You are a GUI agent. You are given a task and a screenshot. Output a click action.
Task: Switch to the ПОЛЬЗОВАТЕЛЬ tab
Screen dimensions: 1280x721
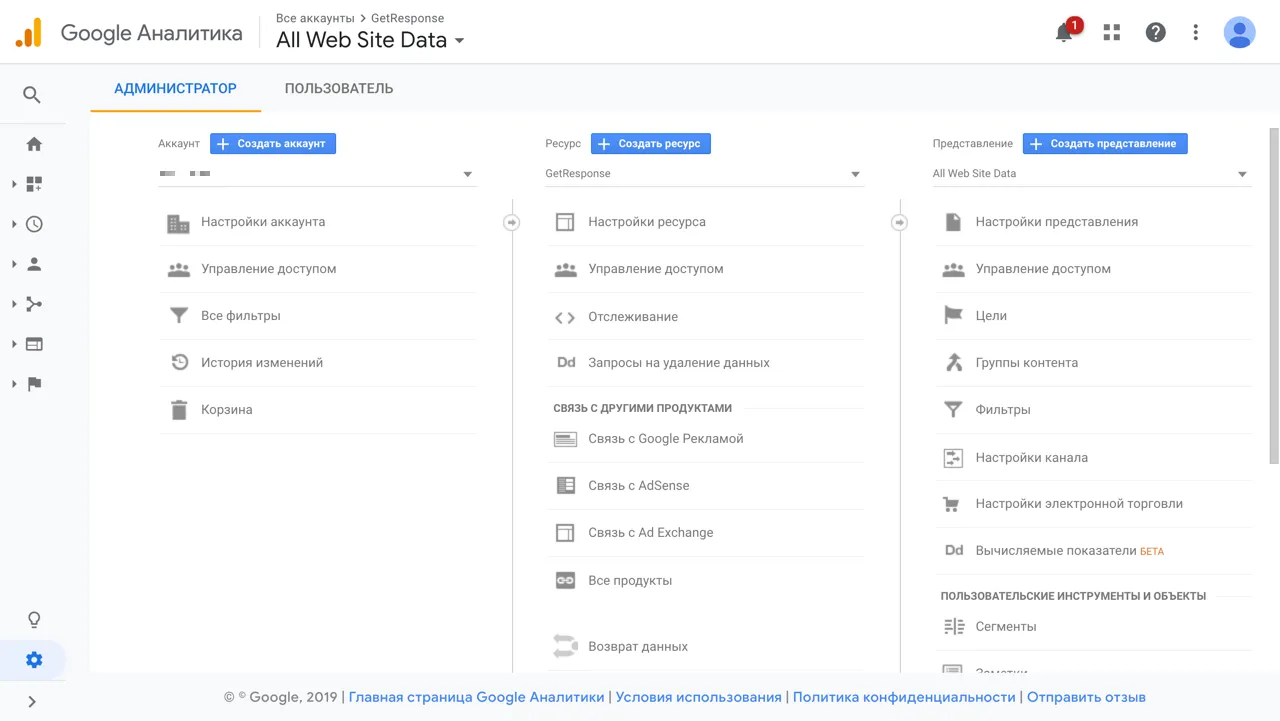point(339,89)
